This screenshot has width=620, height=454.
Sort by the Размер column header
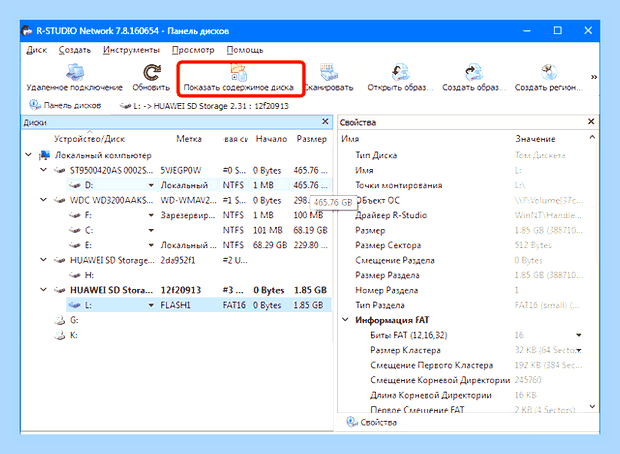312,139
